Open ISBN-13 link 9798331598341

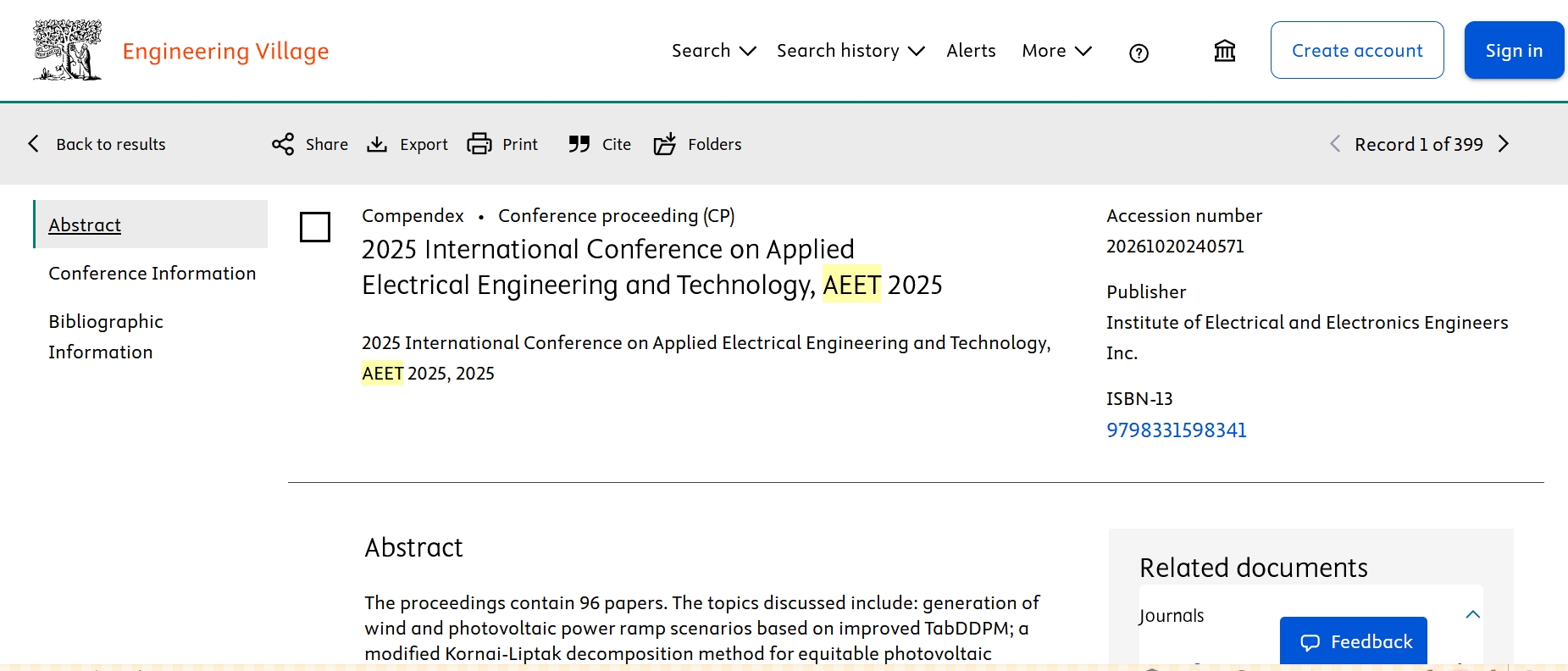click(1176, 430)
